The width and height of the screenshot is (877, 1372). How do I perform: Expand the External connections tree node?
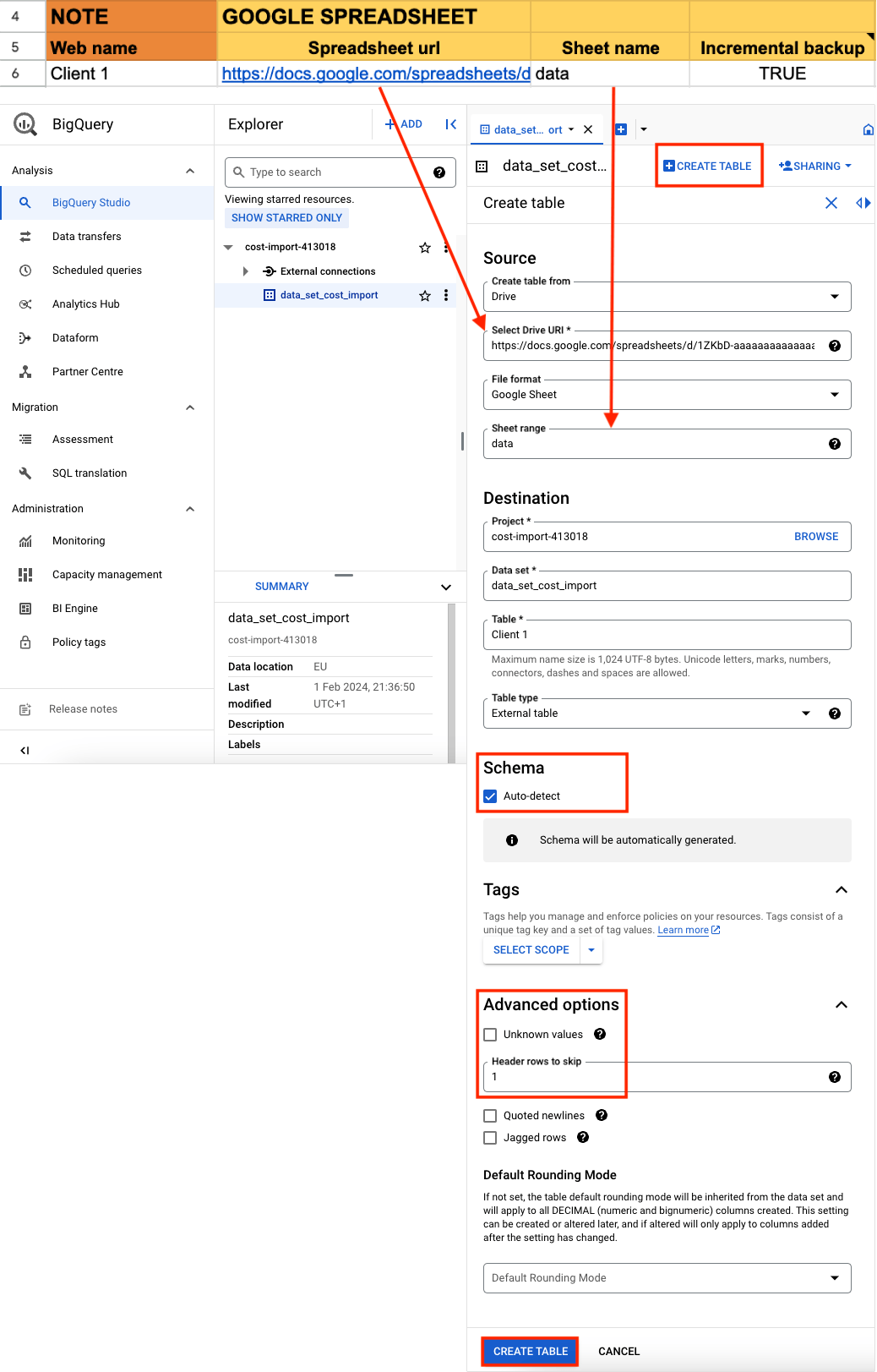[x=246, y=271]
